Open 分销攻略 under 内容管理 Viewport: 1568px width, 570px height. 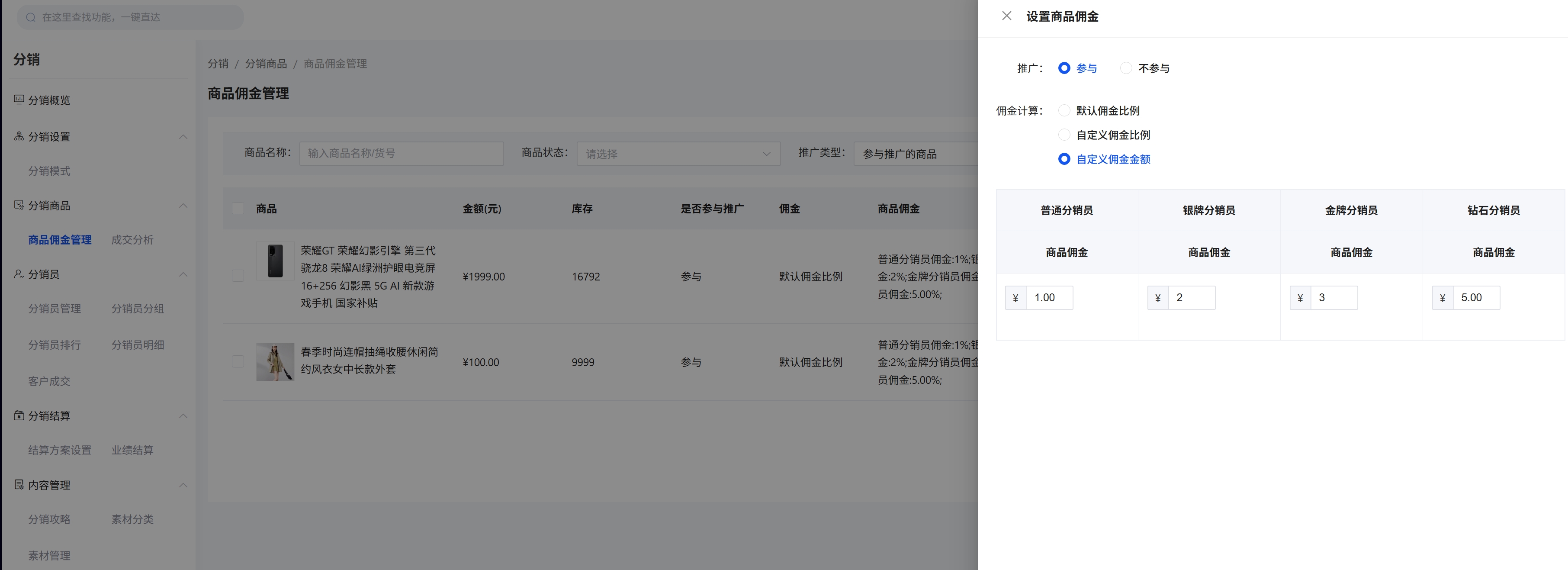tap(49, 519)
